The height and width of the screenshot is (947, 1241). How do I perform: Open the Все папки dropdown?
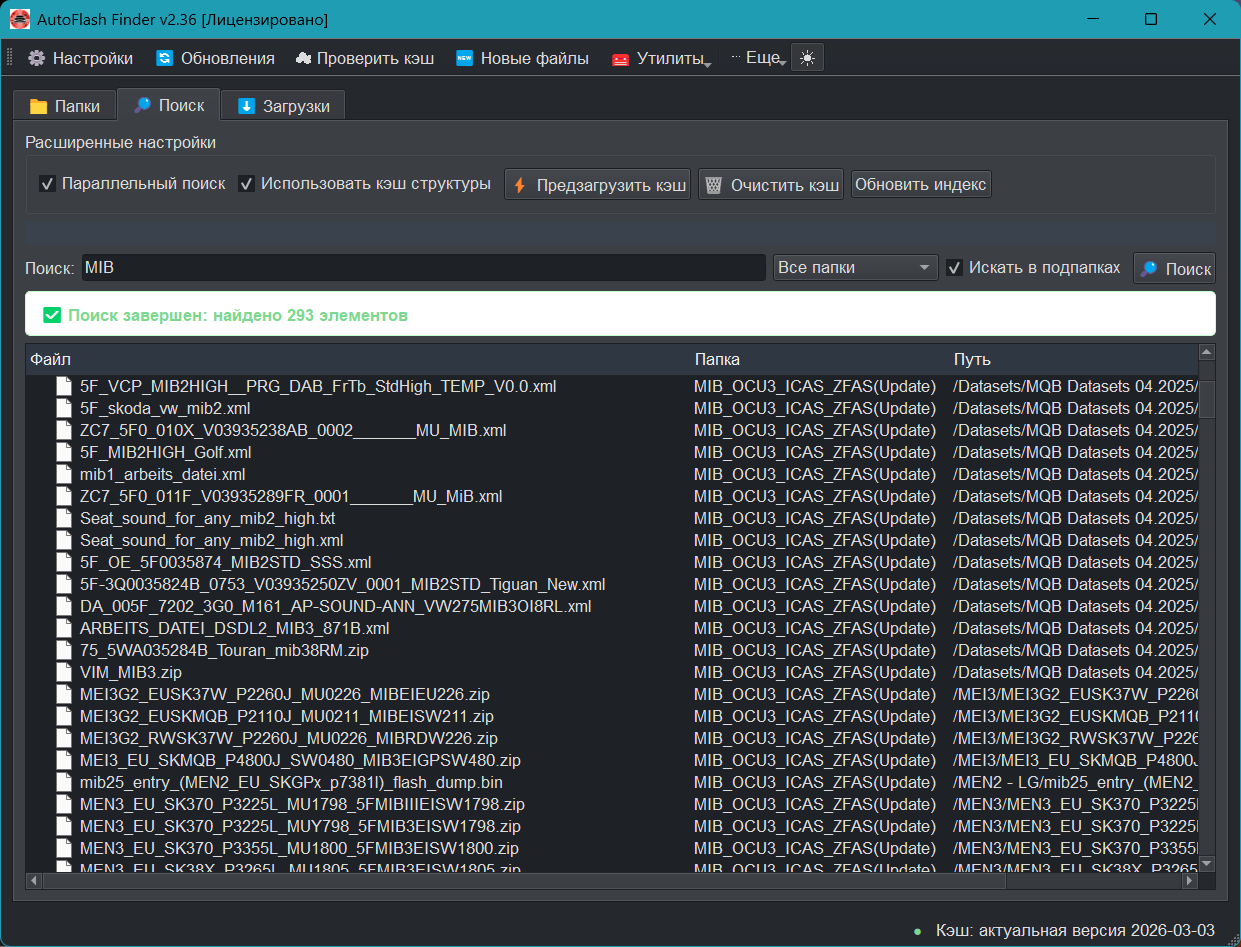(x=855, y=268)
